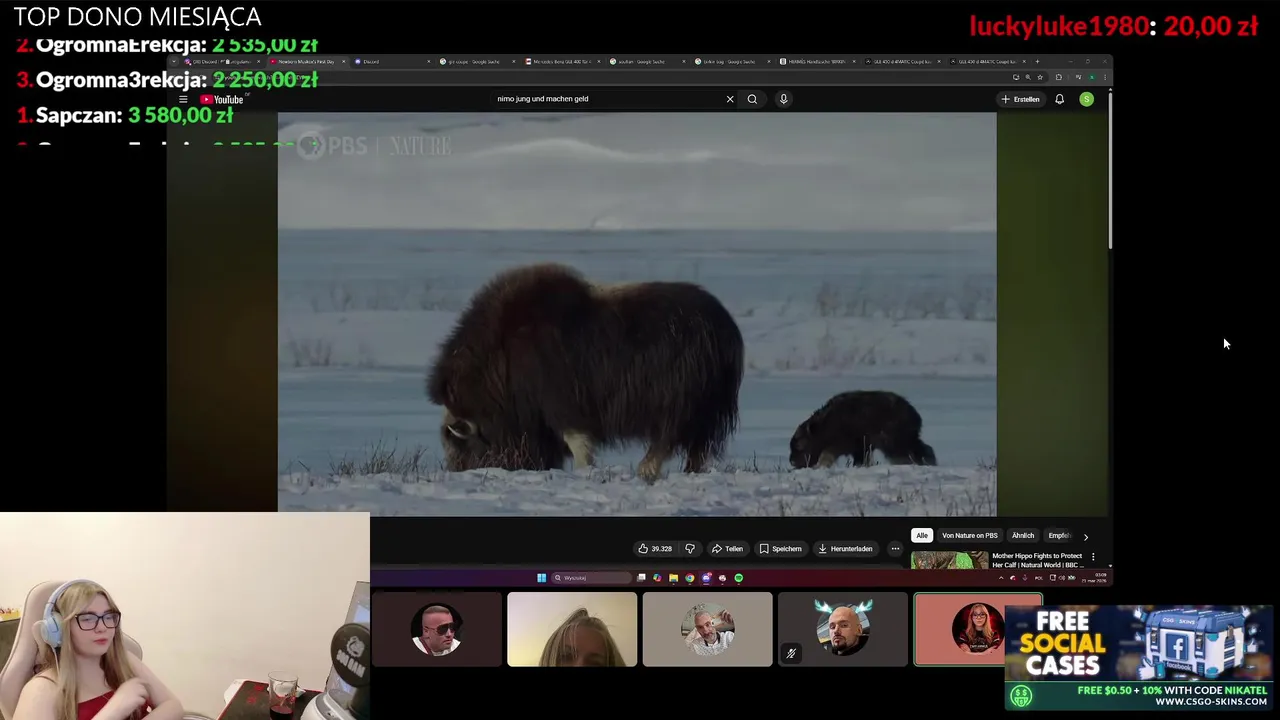Show hidden system tray icons
Screen dimensions: 1280x720
pos(1001,578)
